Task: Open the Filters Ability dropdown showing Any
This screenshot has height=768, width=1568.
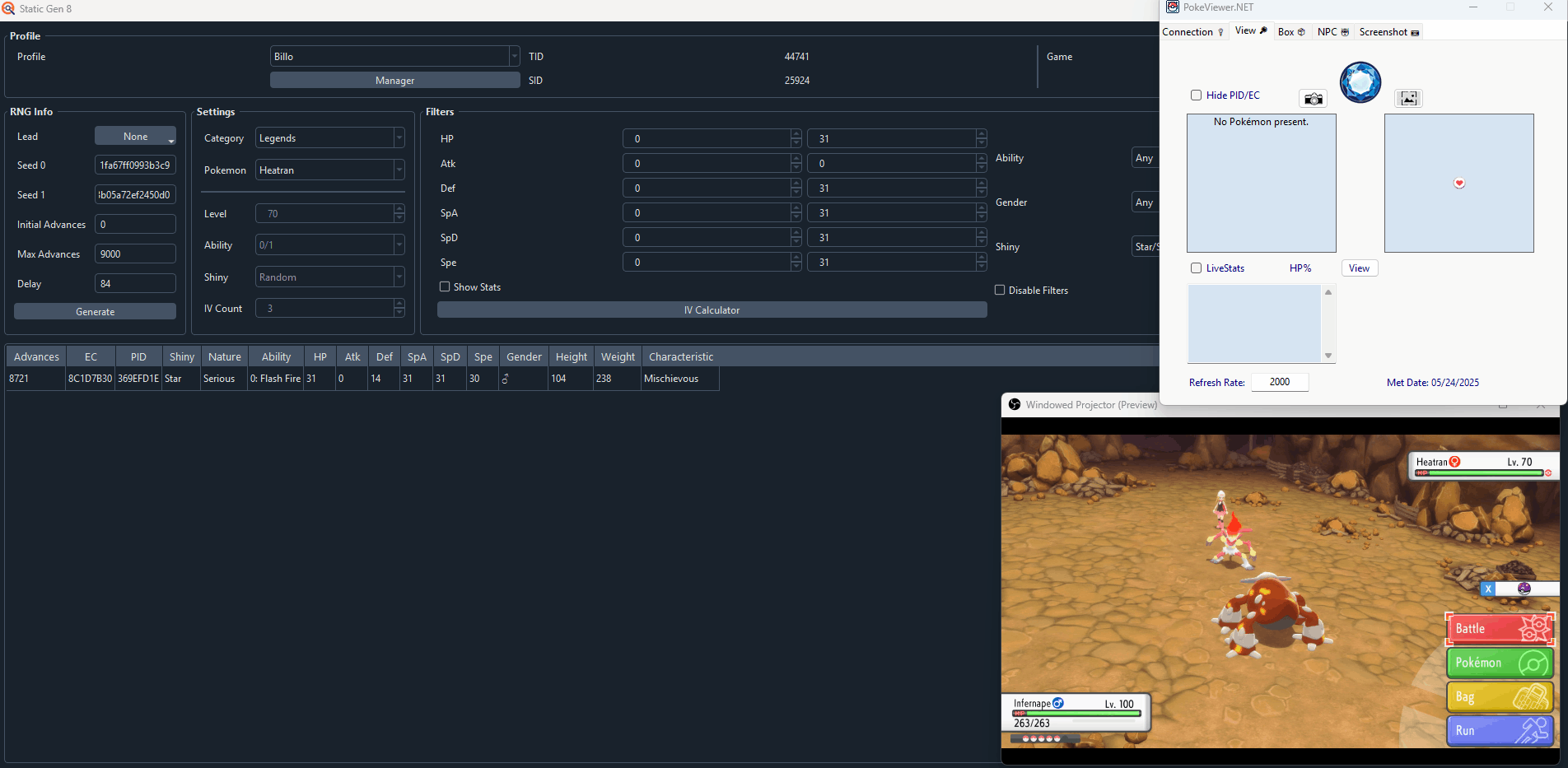Action: (x=1146, y=158)
